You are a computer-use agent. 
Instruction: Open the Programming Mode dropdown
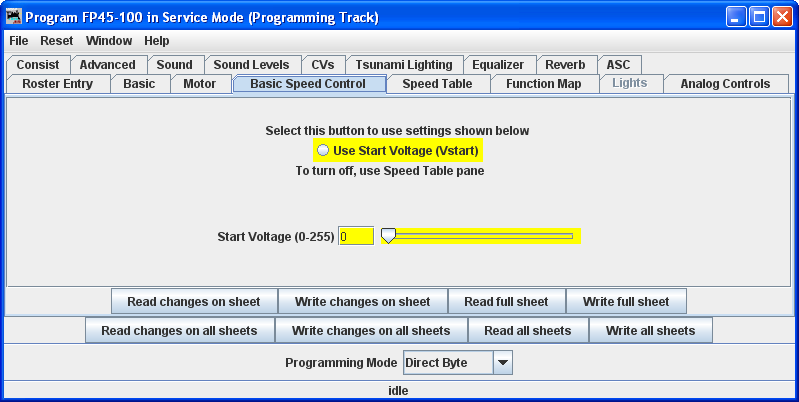tap(503, 362)
